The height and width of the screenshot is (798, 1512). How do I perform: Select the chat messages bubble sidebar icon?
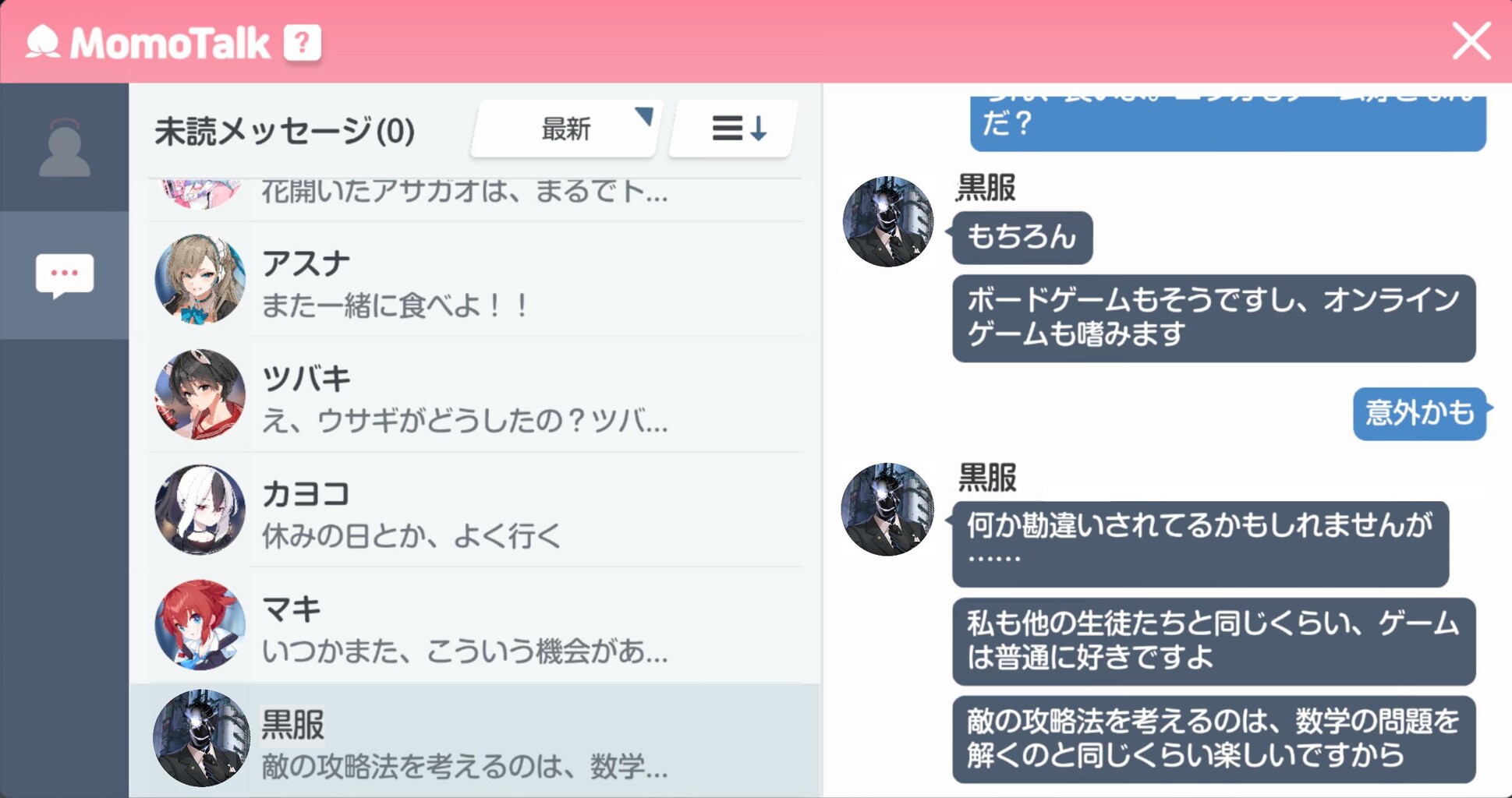pos(64,275)
